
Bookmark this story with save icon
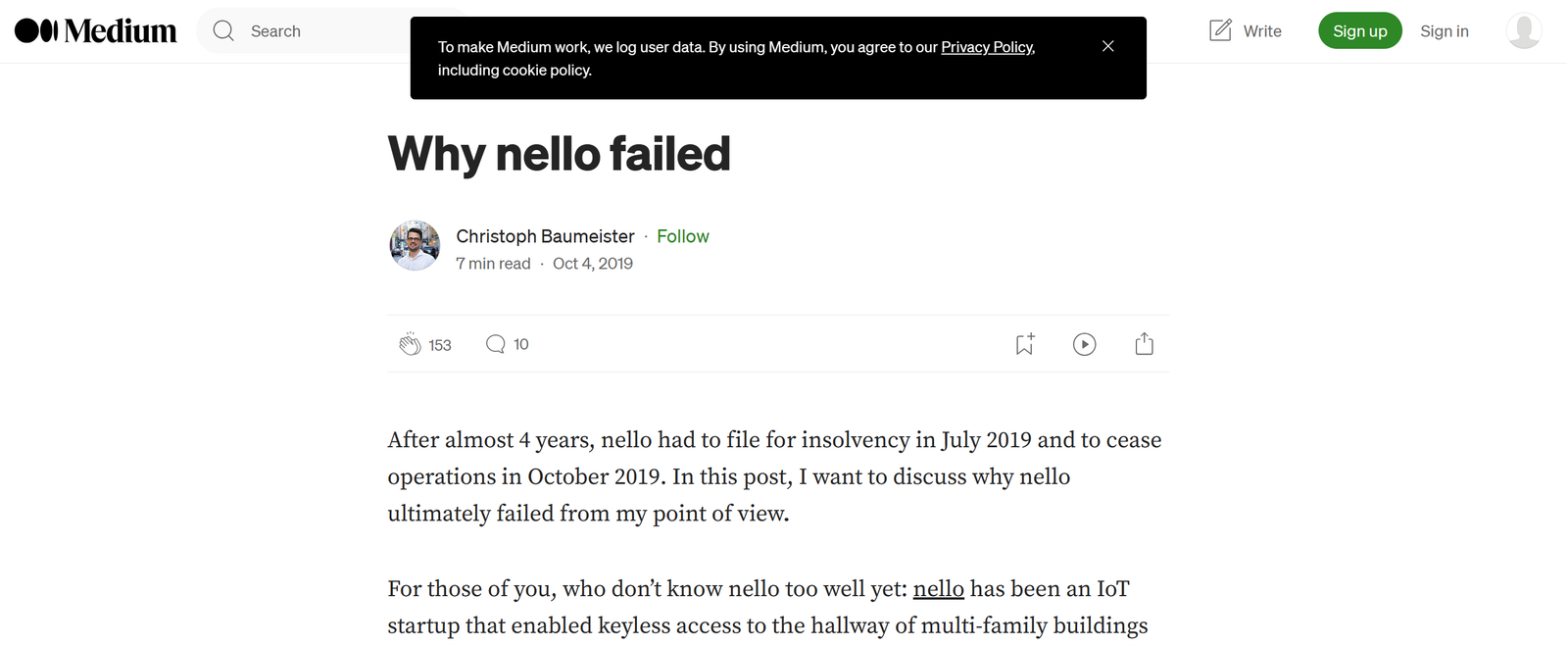coord(1024,344)
